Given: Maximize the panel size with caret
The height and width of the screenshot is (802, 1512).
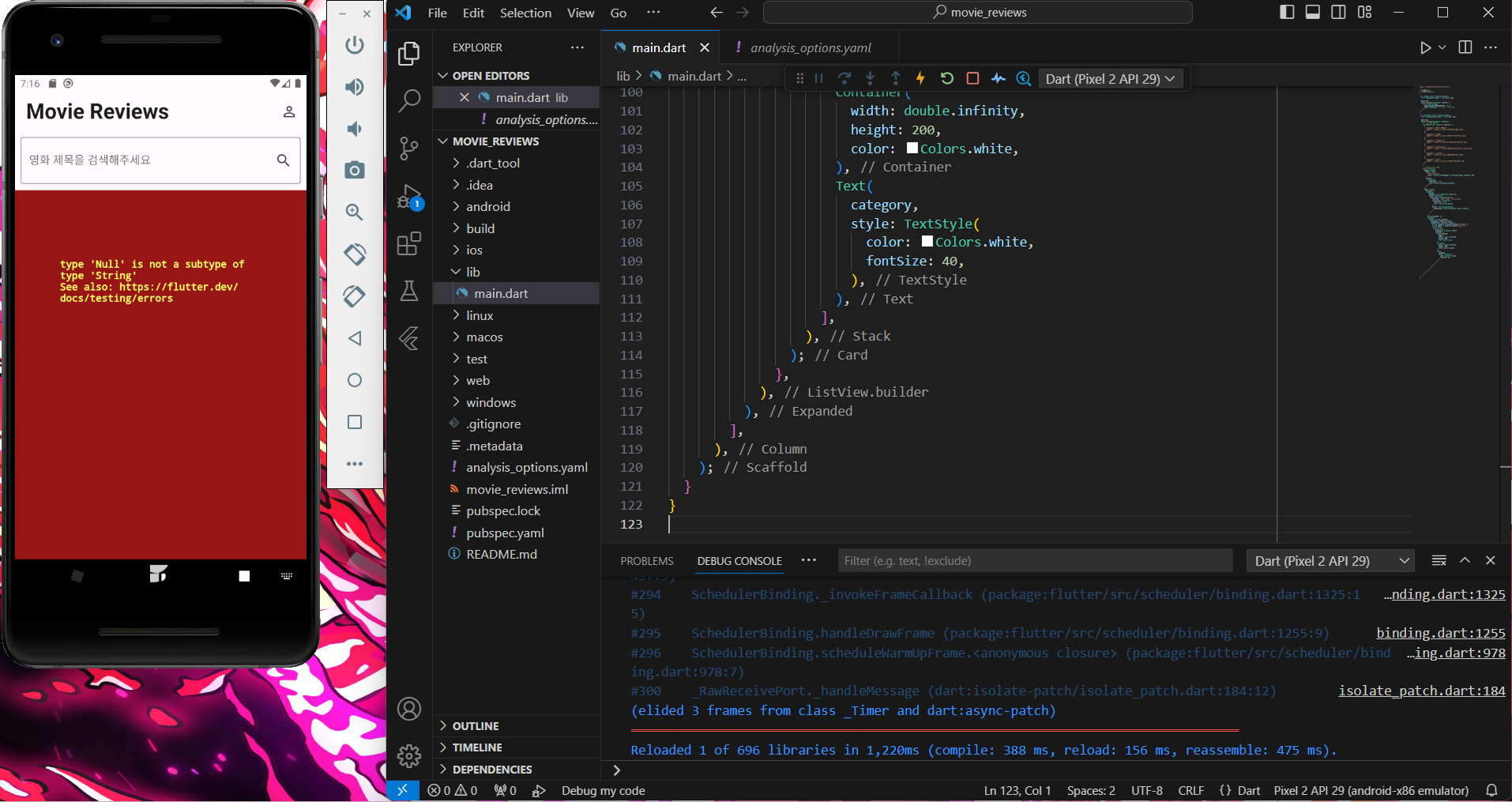Looking at the screenshot, I should [1465, 560].
